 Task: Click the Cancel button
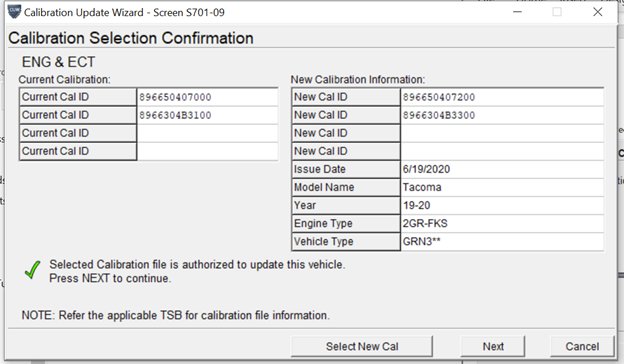click(582, 346)
